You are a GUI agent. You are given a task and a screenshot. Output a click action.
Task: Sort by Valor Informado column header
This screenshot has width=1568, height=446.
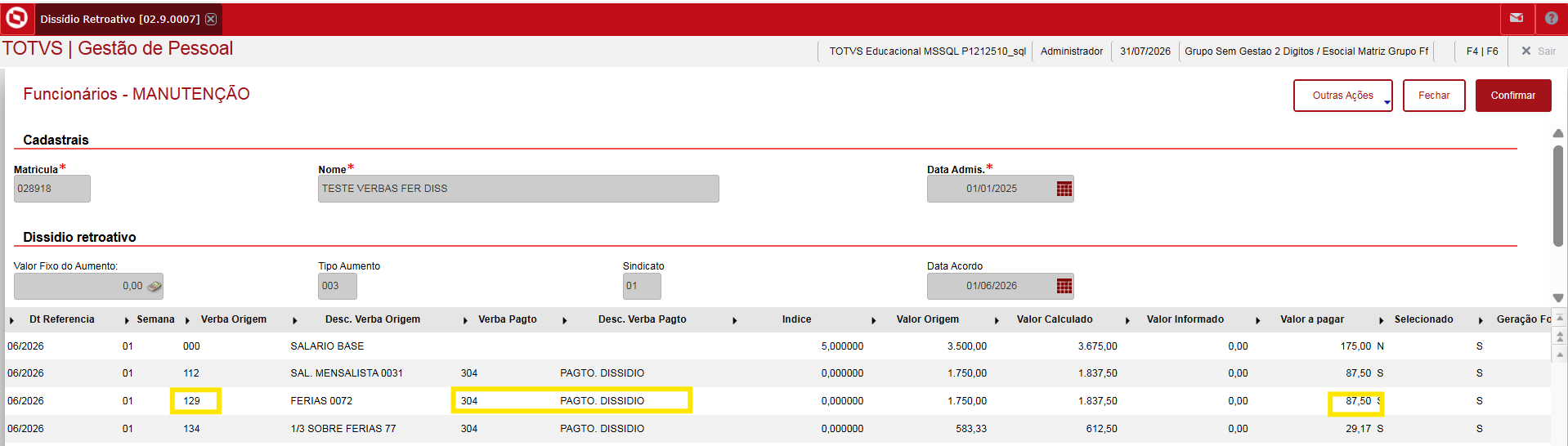coord(1185,319)
